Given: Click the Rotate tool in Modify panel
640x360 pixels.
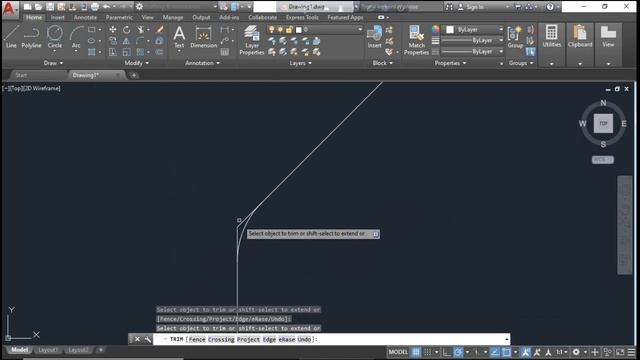Looking at the screenshot, I should click(127, 29).
